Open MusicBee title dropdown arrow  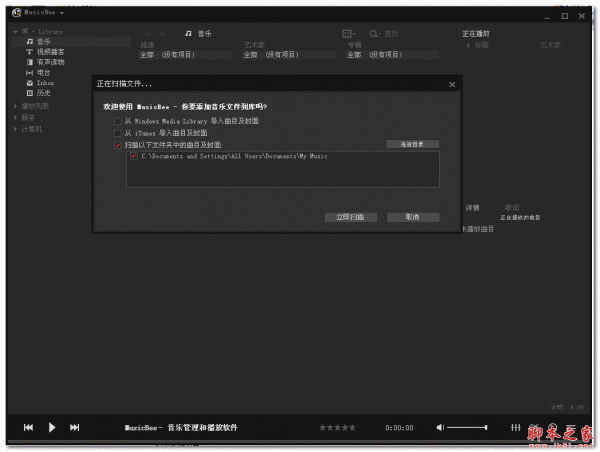[62, 13]
